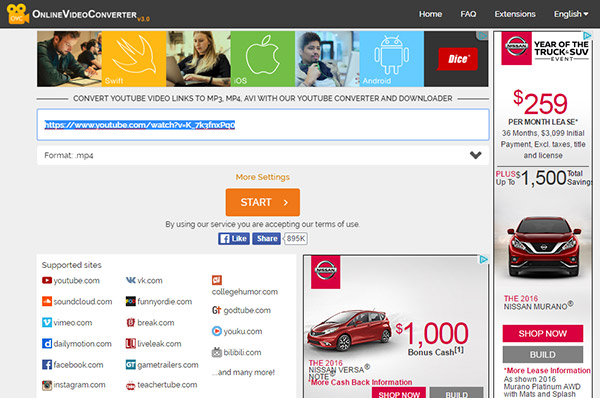Click the 'Supported sites' heading text
Viewport: 600px width, 398px height.
[72, 265]
